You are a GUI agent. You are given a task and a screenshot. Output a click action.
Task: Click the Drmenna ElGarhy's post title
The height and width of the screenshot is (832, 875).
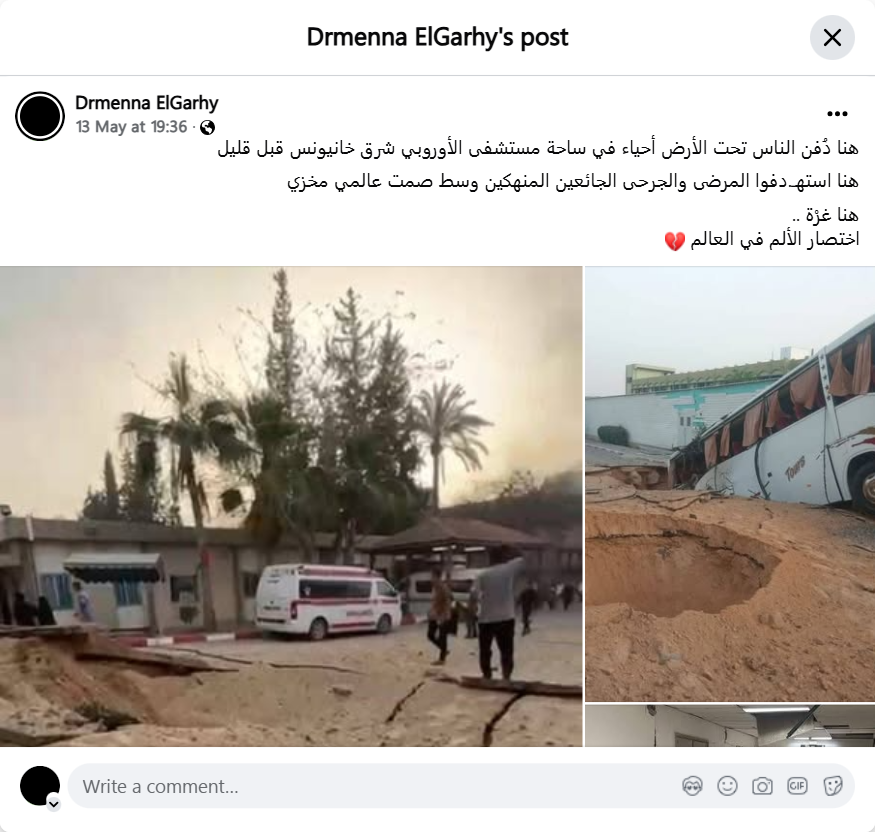(x=438, y=37)
